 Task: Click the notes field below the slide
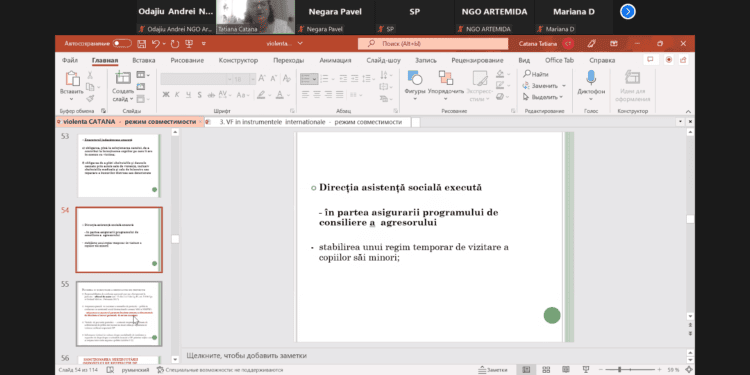point(433,356)
